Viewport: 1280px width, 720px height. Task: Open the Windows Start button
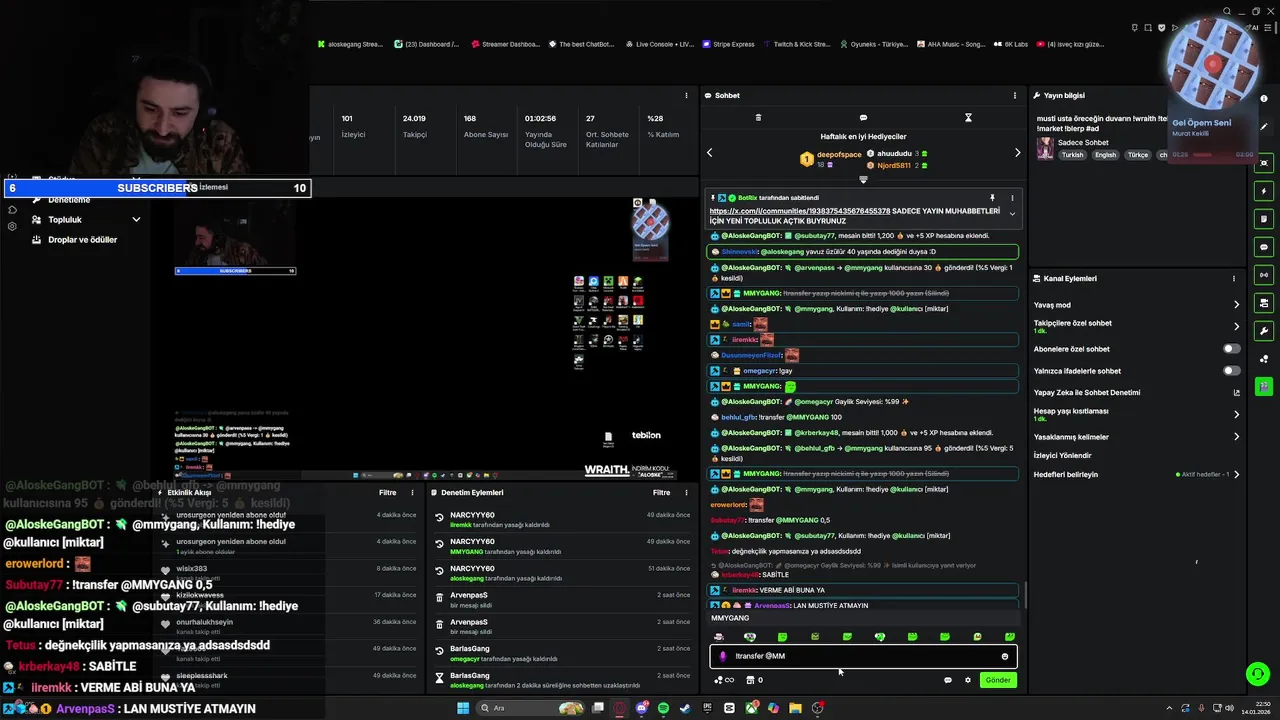coord(463,708)
